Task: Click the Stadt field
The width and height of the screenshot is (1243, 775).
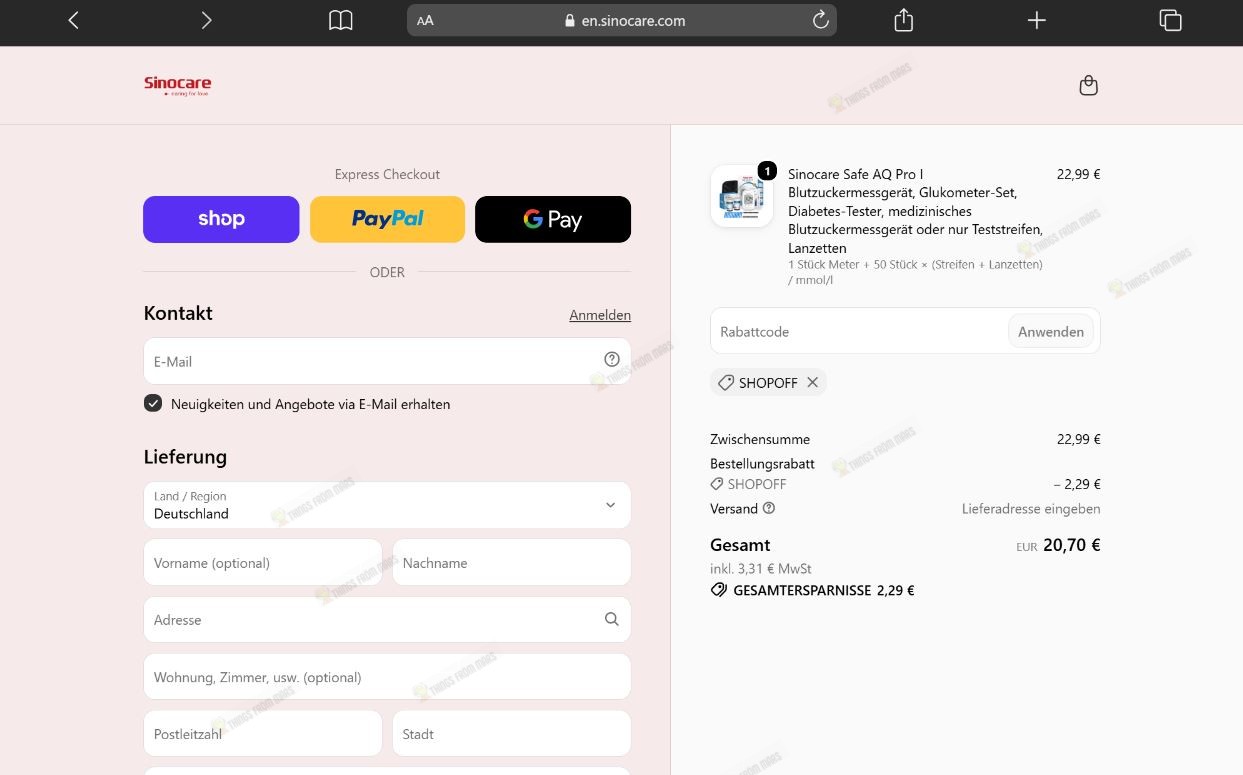Action: 511,734
